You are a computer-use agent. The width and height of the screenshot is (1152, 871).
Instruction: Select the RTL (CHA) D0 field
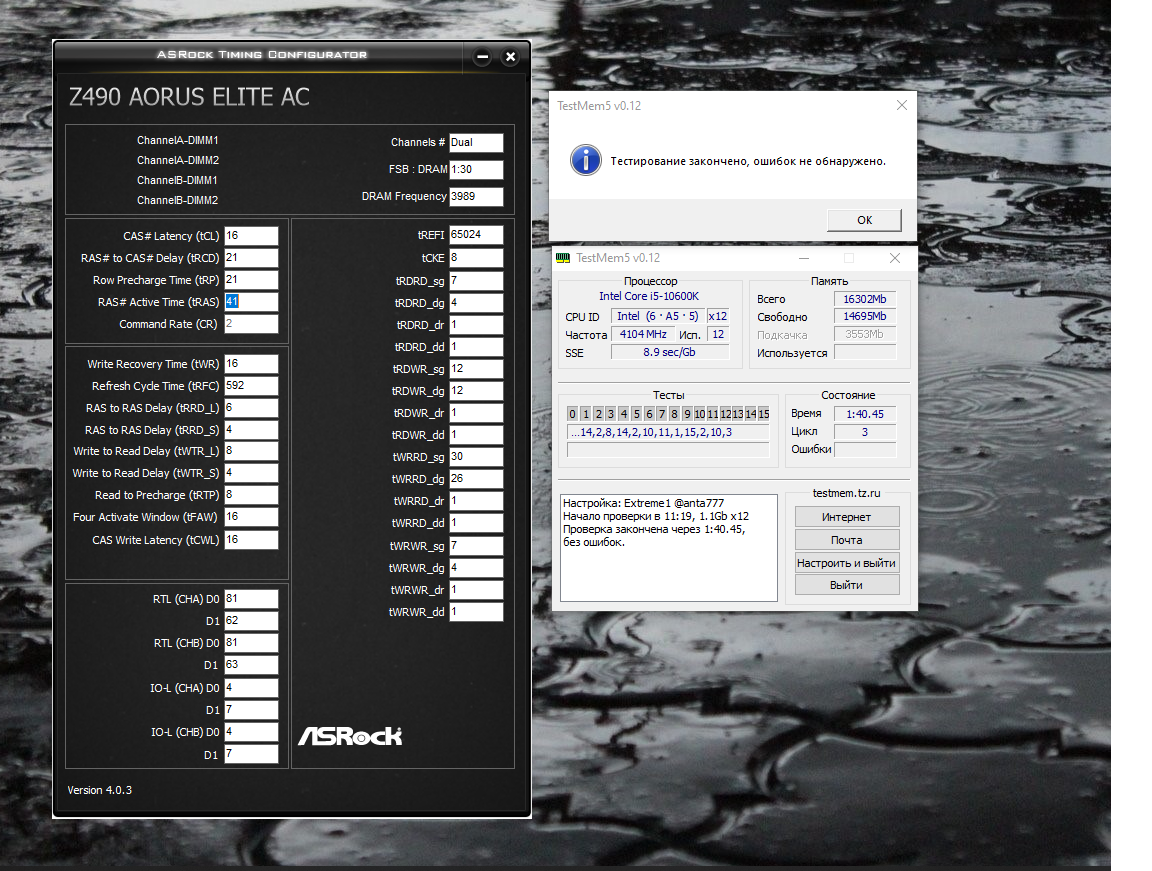tap(251, 599)
